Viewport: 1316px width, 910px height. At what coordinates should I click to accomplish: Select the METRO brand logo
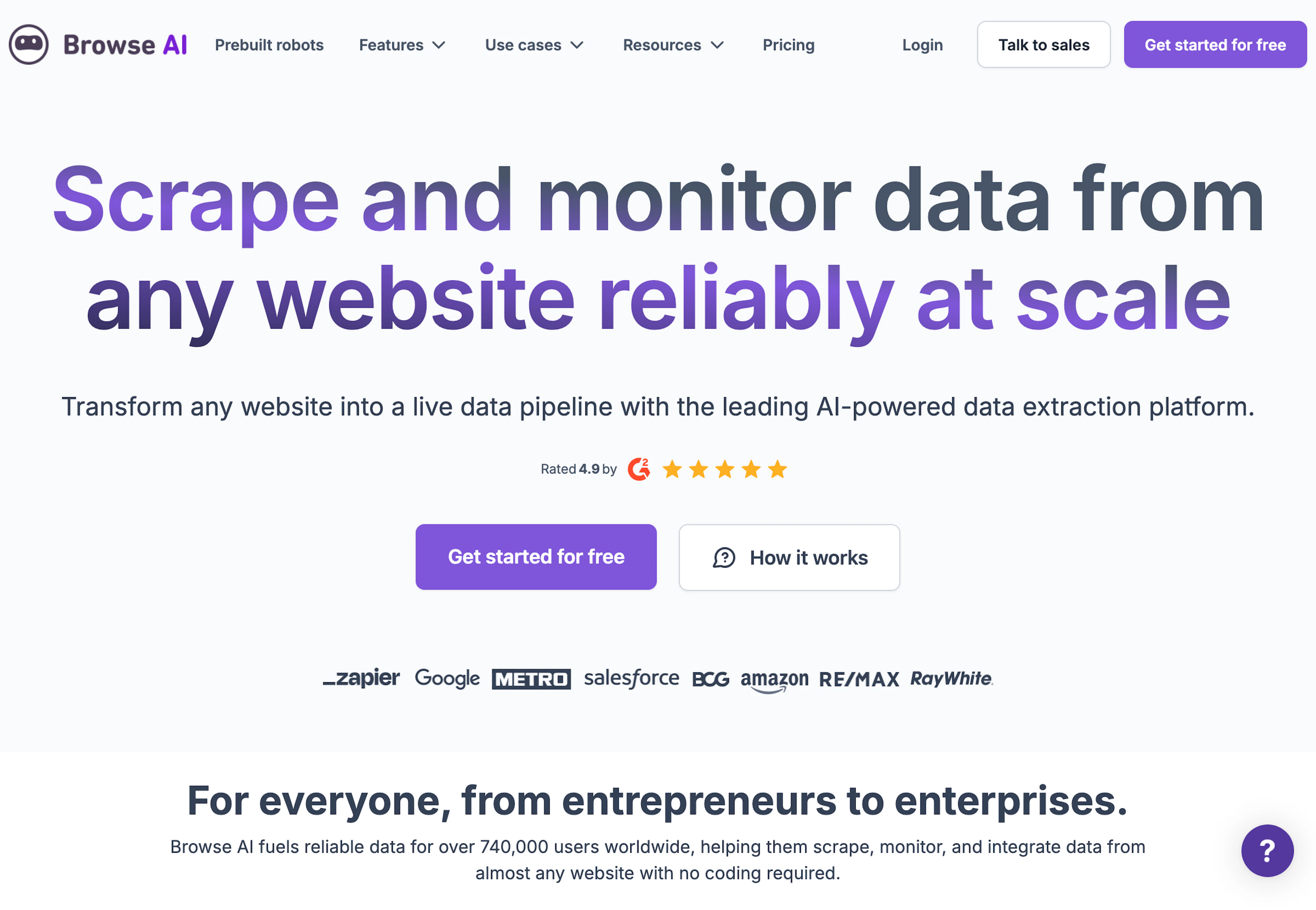[531, 679]
